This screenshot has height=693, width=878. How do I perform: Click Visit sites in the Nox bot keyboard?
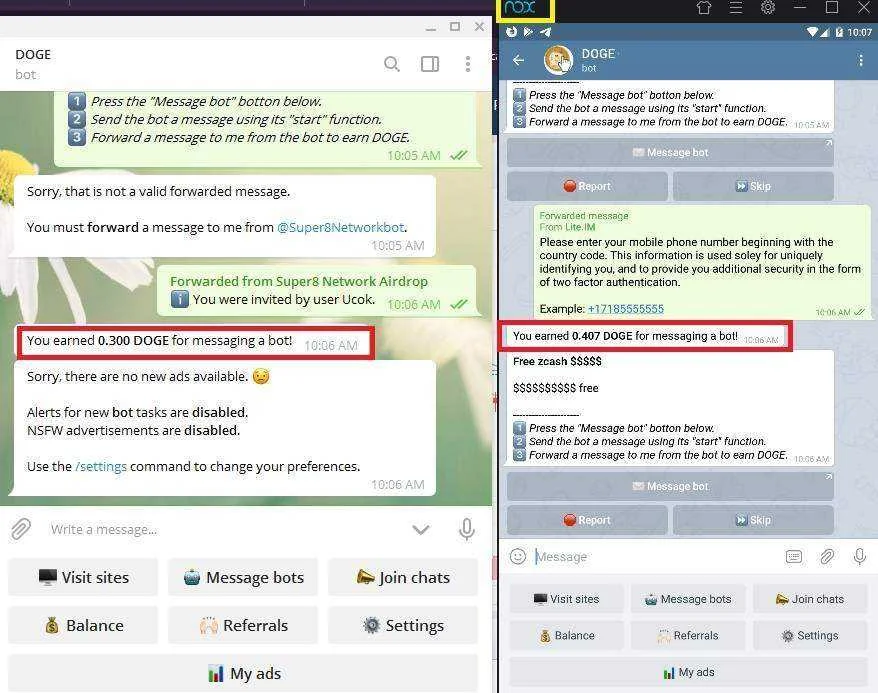point(566,599)
